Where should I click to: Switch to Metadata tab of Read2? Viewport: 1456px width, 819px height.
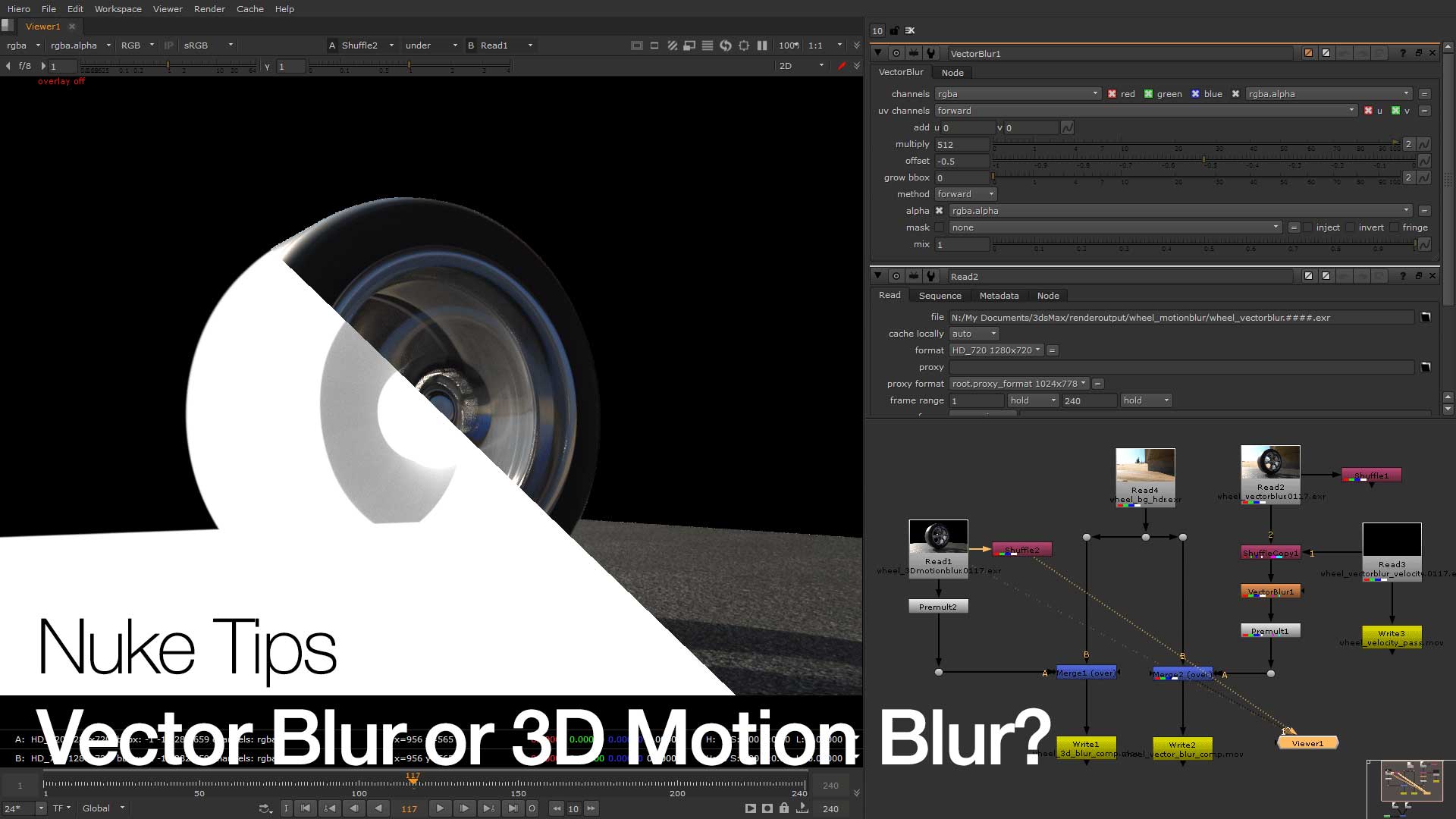[x=999, y=296]
